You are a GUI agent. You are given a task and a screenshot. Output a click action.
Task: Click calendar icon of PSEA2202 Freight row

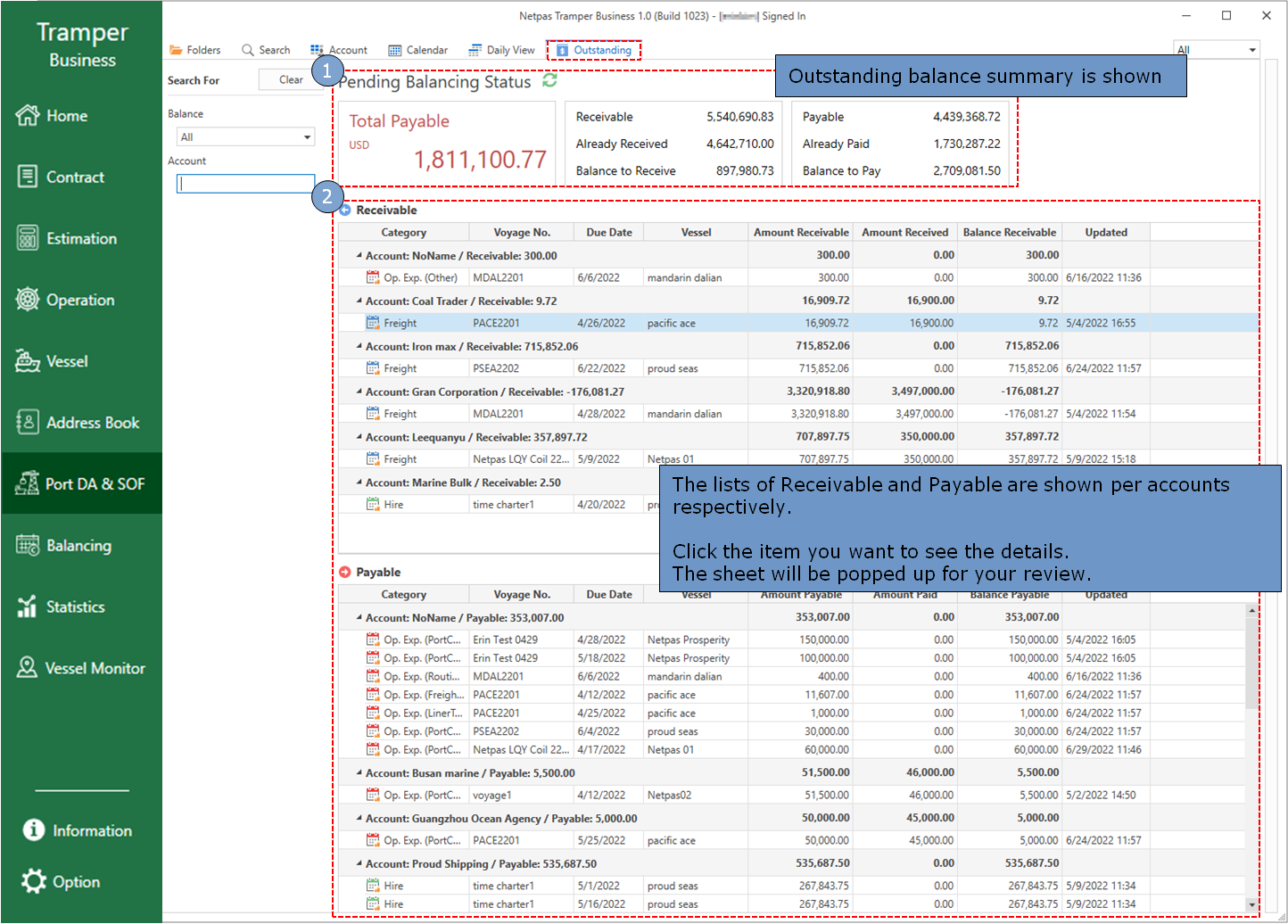373,368
